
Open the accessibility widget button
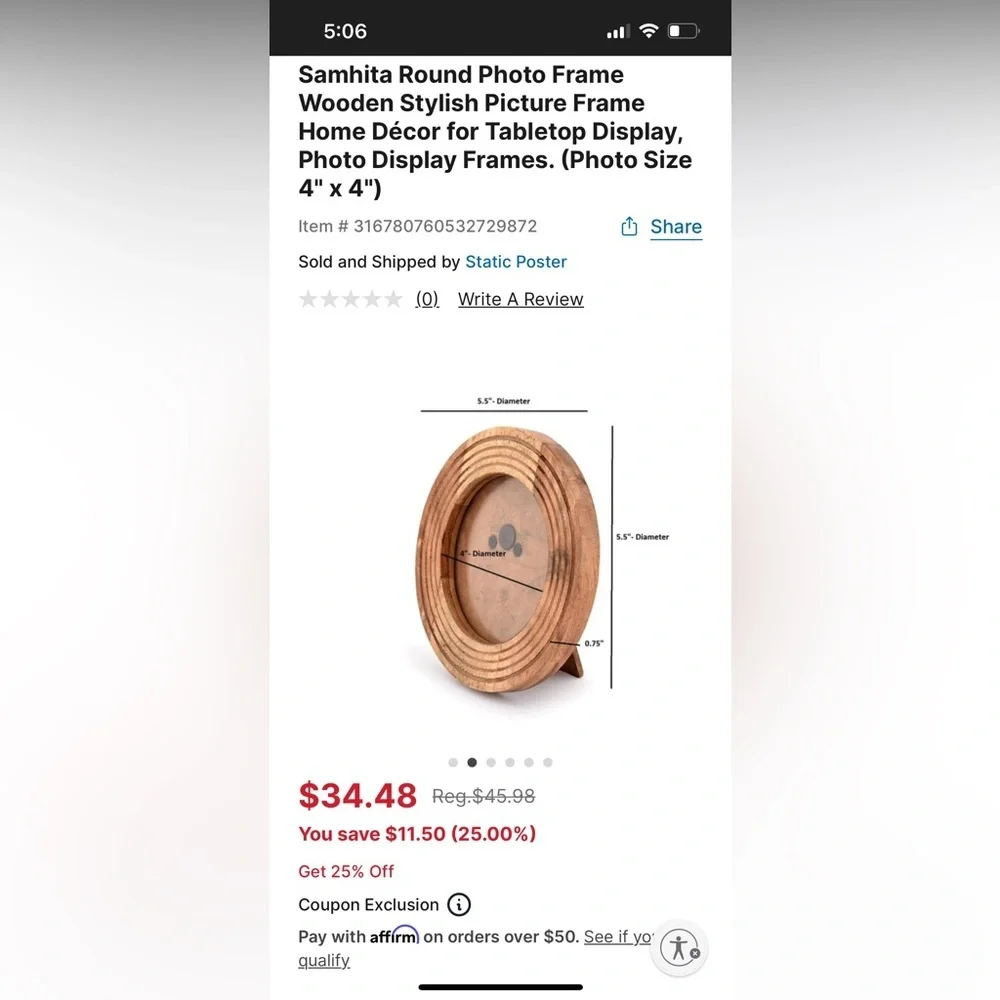[679, 948]
